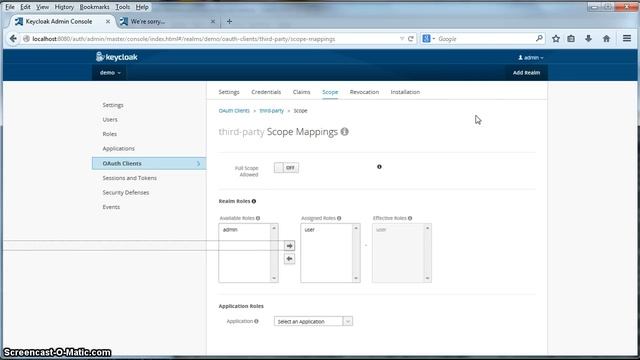640x360 pixels.
Task: Open Roles in the sidebar
Action: [110, 134]
